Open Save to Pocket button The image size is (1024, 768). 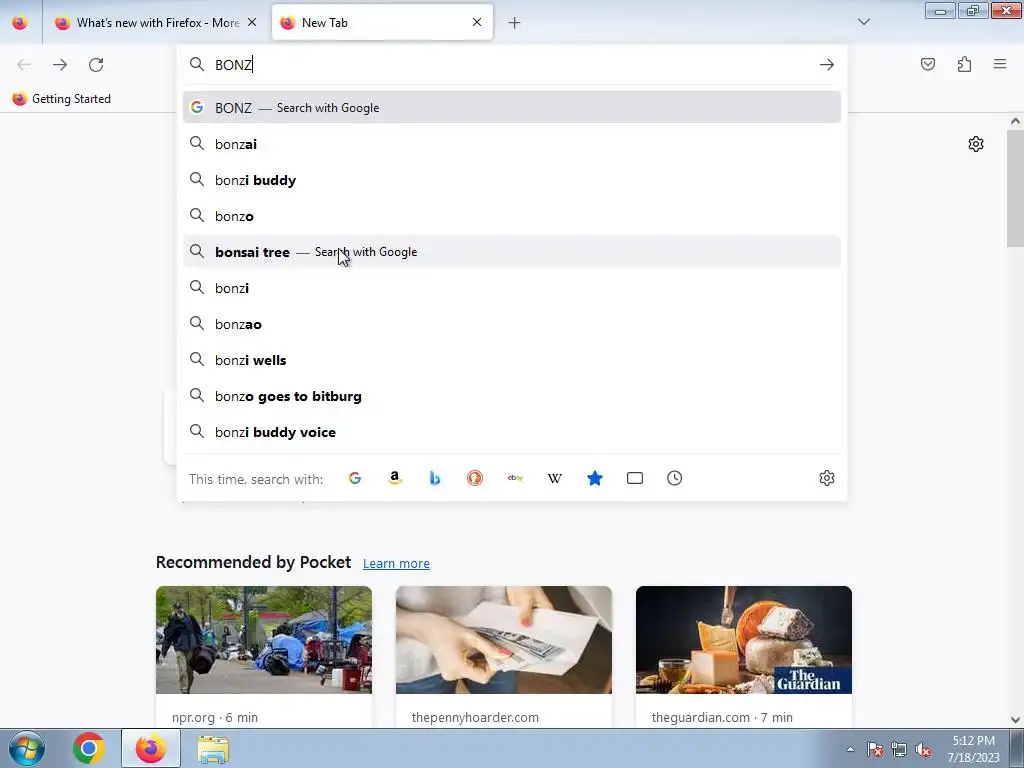point(928,64)
